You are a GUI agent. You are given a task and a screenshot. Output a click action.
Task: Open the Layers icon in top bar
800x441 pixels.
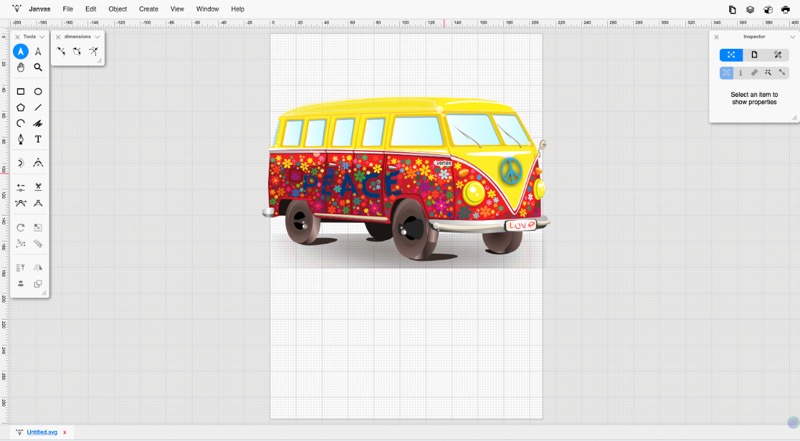click(x=750, y=9)
